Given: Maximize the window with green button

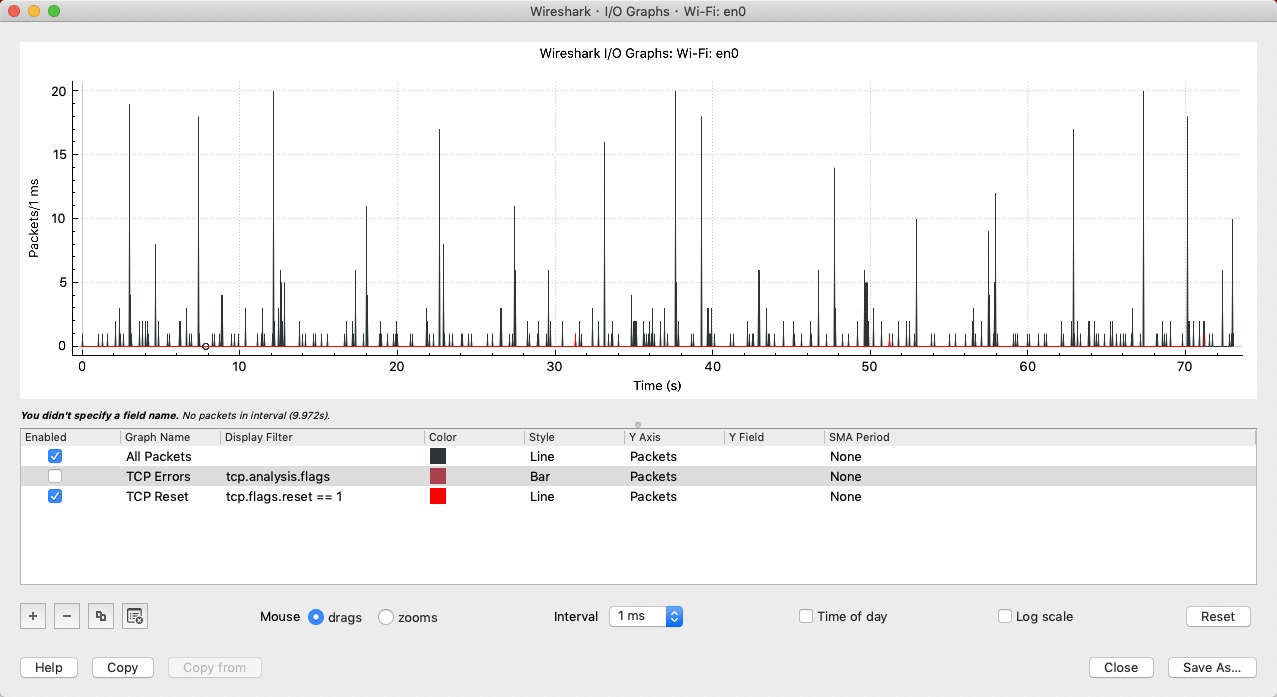Looking at the screenshot, I should point(54,11).
